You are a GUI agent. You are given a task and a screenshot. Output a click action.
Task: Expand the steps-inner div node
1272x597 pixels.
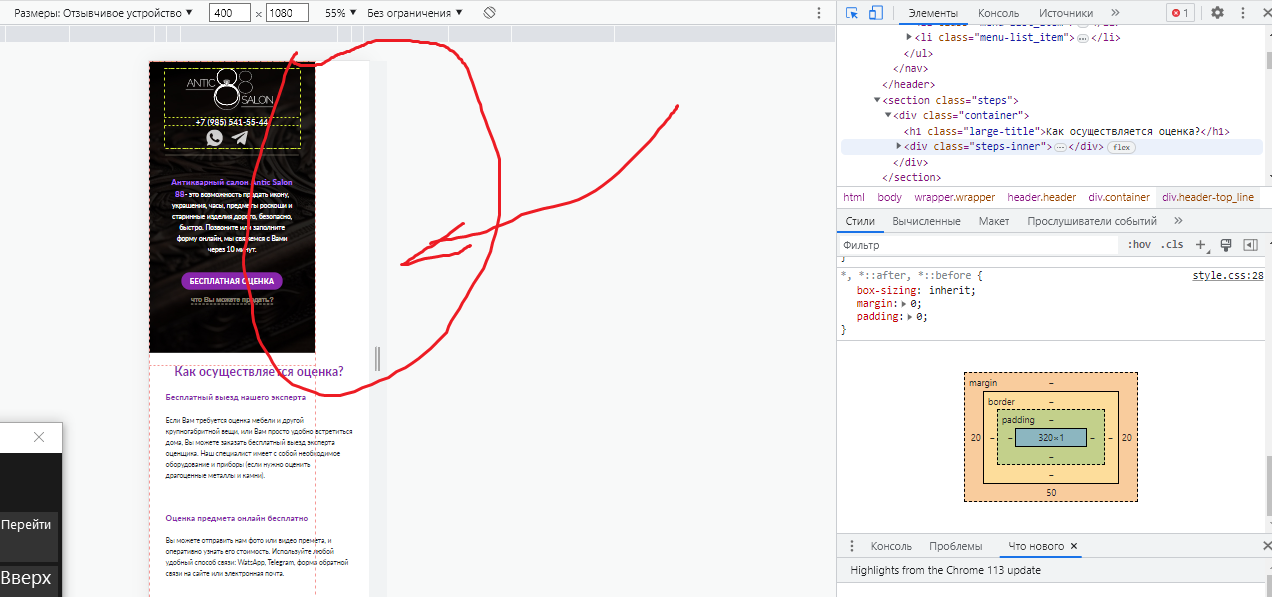(899, 146)
